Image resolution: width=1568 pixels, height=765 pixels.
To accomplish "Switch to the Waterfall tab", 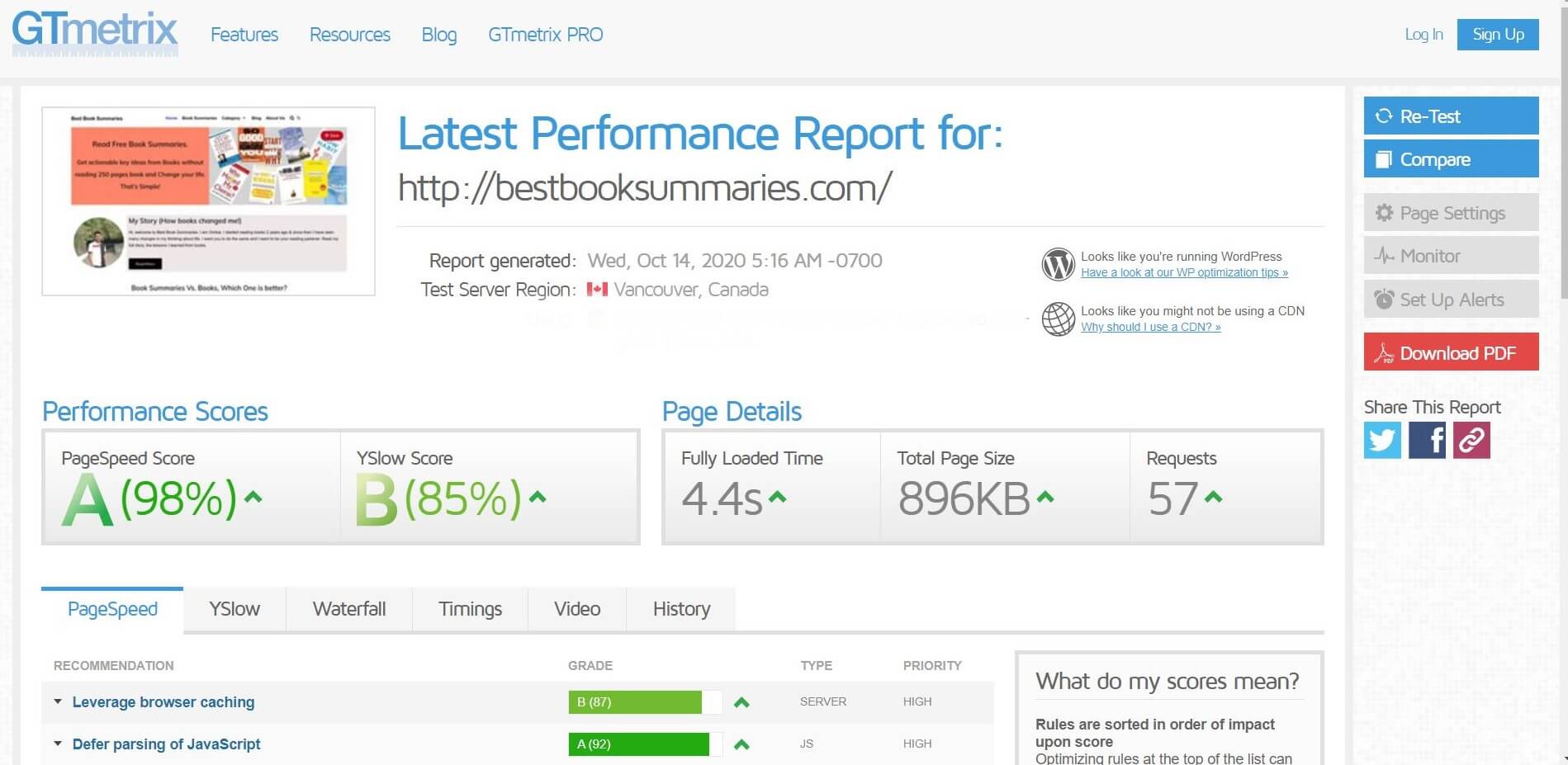I will coord(348,609).
